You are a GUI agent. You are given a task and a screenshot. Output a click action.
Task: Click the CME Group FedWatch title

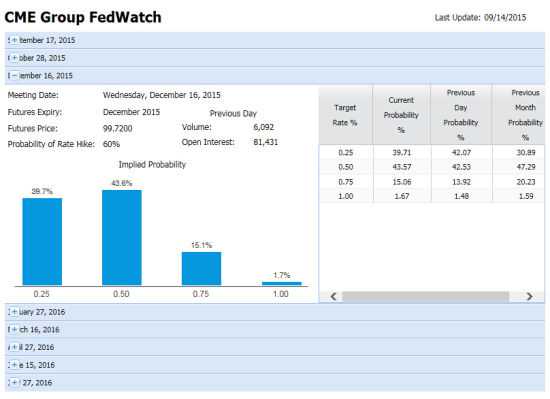pyautogui.click(x=83, y=17)
